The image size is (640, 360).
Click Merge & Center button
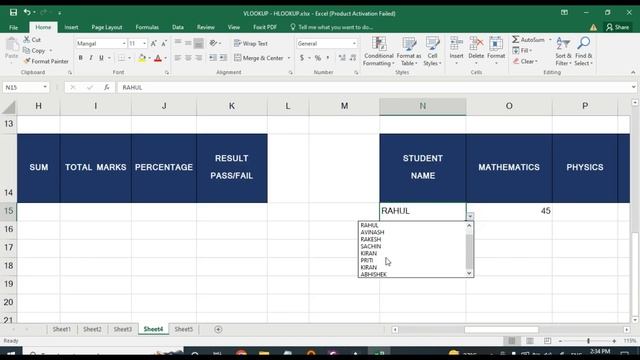coord(259,58)
